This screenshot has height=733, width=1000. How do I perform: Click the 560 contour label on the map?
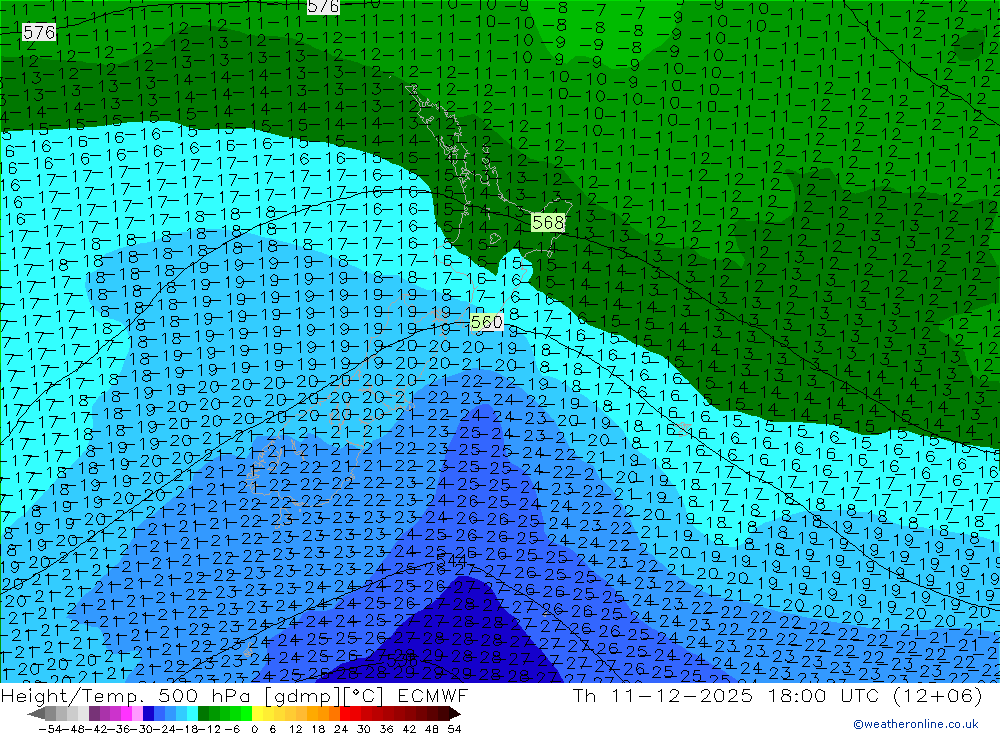(485, 322)
